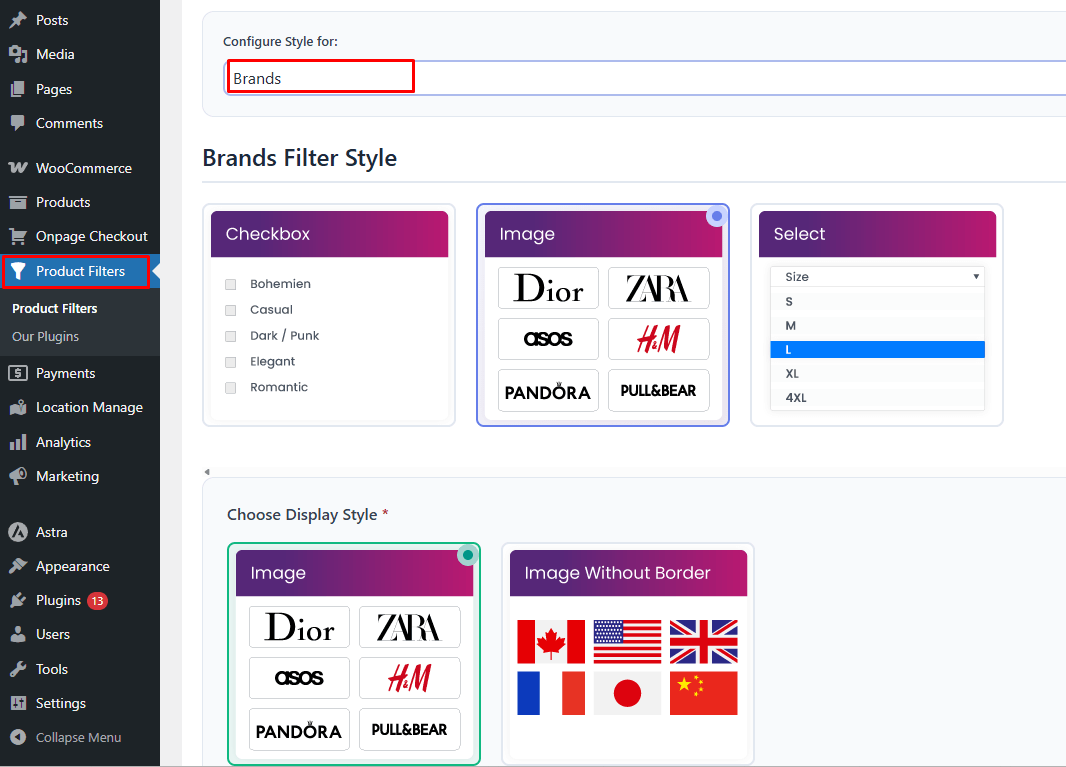Click the ZARA logo in Brands Filter Style
This screenshot has width=1066, height=767.
(x=658, y=288)
